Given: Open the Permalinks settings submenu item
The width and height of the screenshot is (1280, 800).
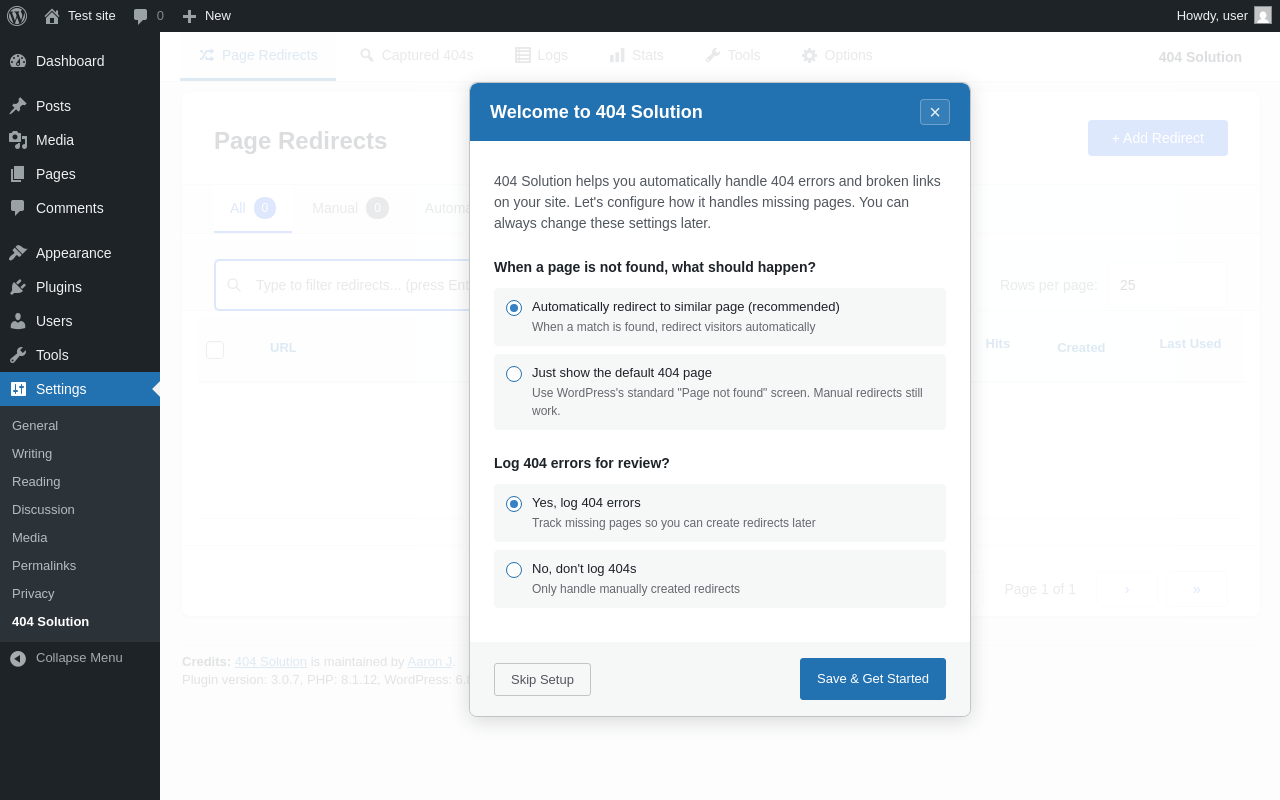Looking at the screenshot, I should 44,565.
